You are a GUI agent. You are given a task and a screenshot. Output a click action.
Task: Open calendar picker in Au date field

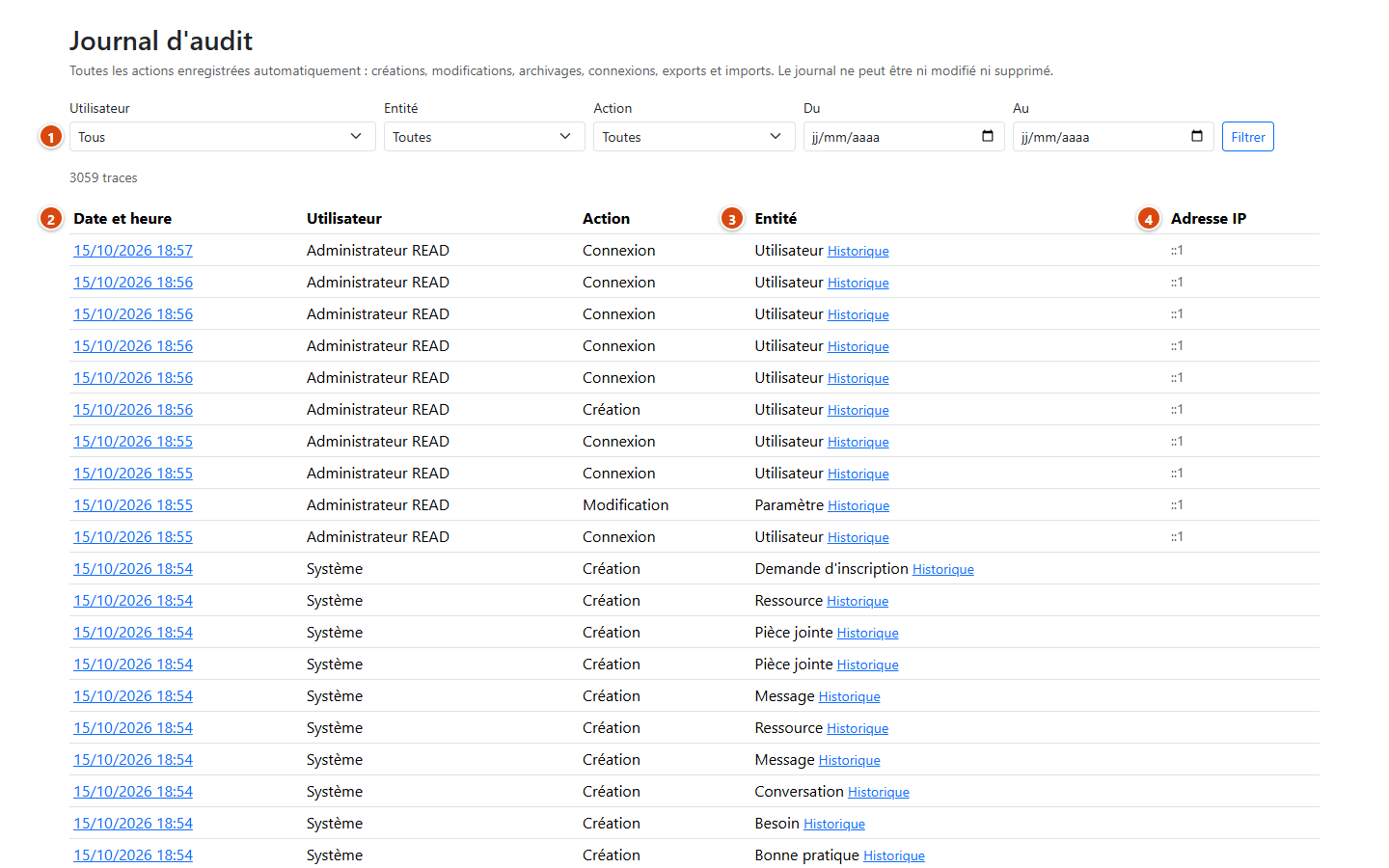[x=1196, y=136]
